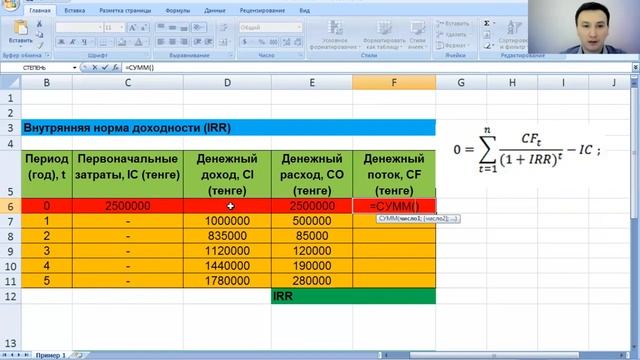
Task: Select row 7 header
Action: (x=10, y=222)
